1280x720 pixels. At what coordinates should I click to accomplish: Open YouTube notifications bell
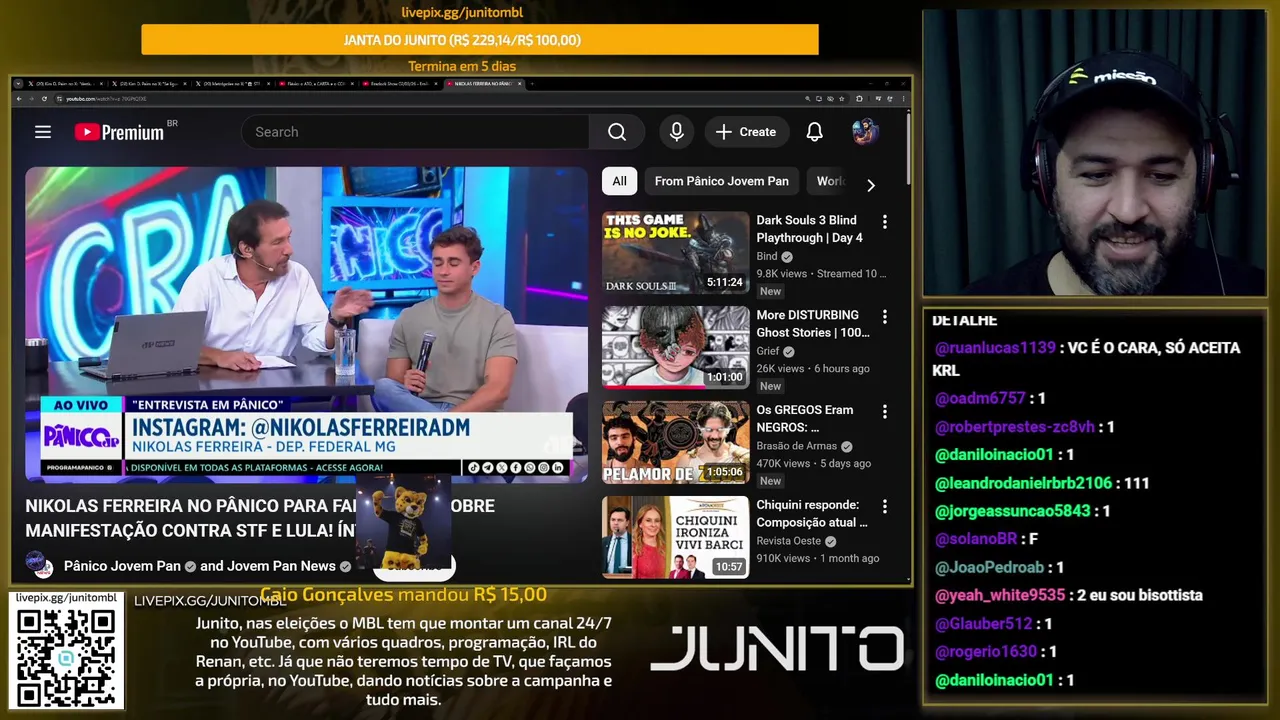pos(815,132)
